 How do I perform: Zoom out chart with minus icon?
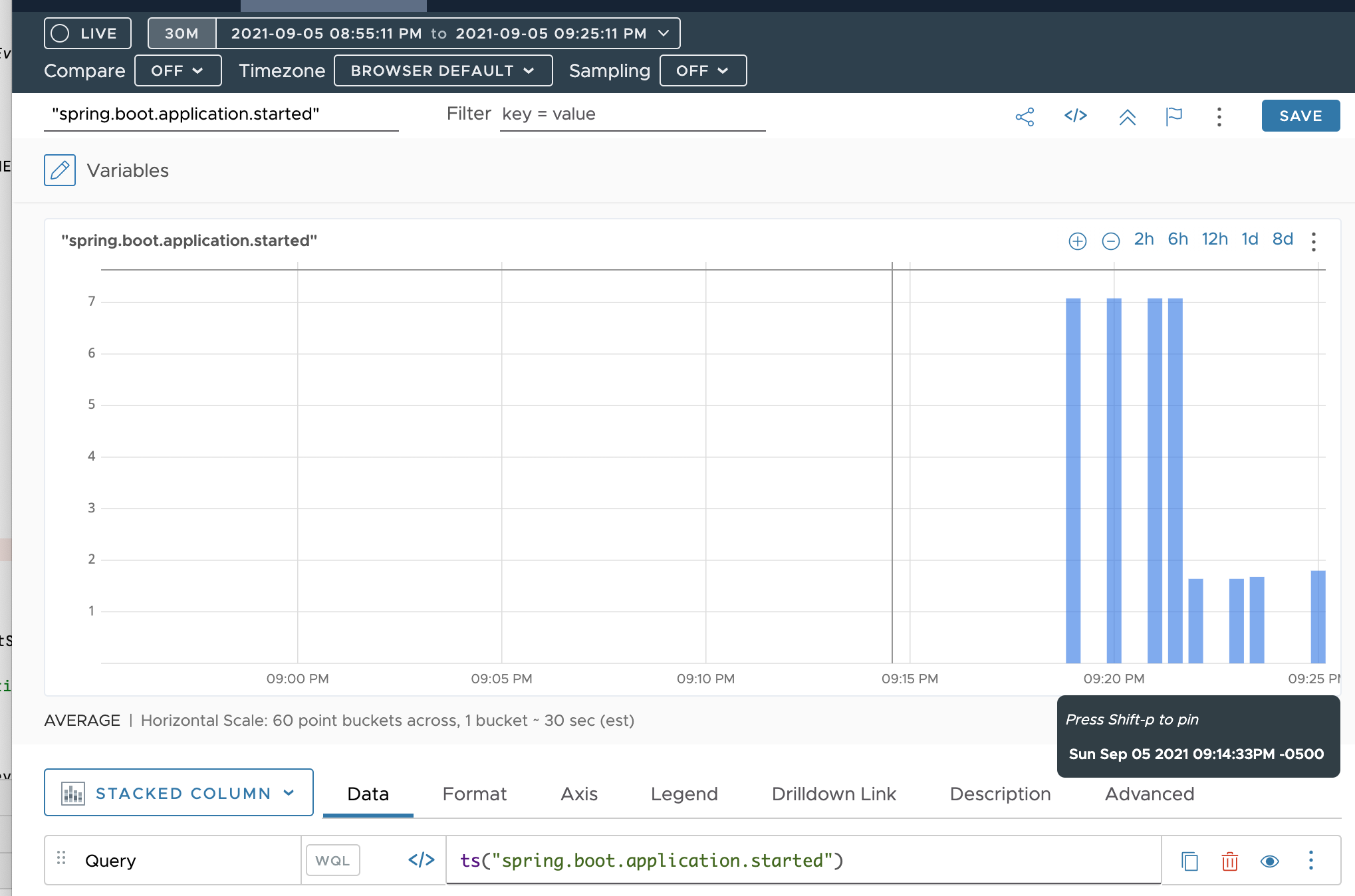pos(1110,241)
